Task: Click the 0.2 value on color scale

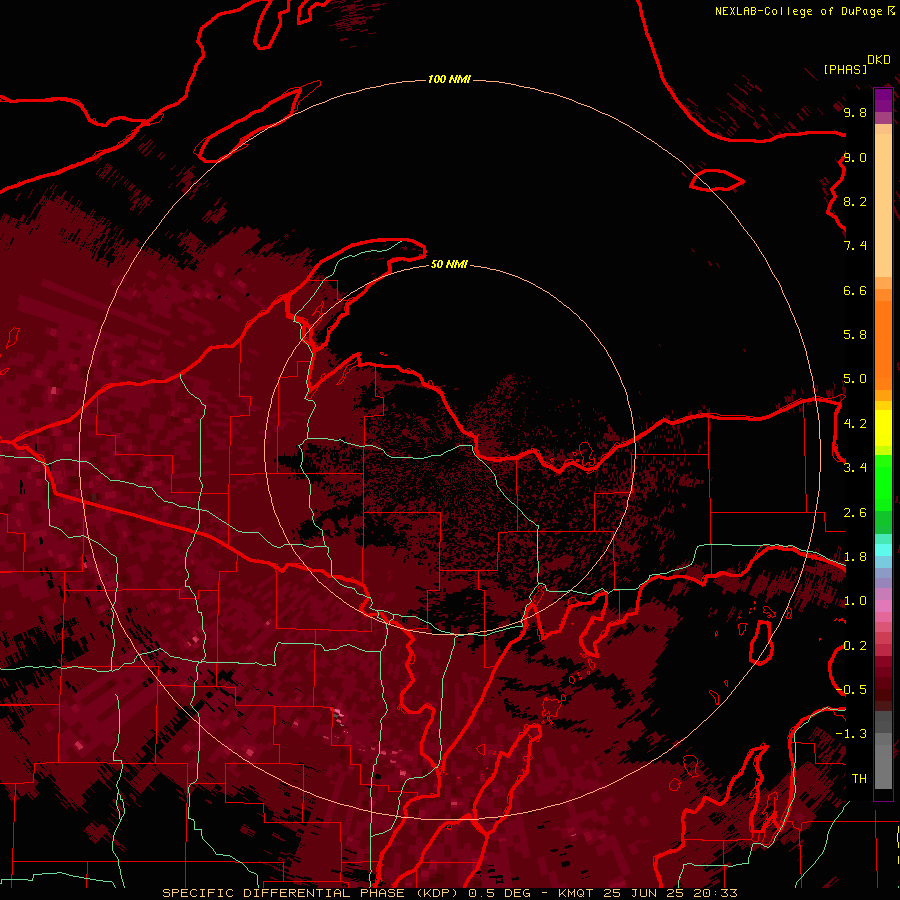Action: coord(855,646)
